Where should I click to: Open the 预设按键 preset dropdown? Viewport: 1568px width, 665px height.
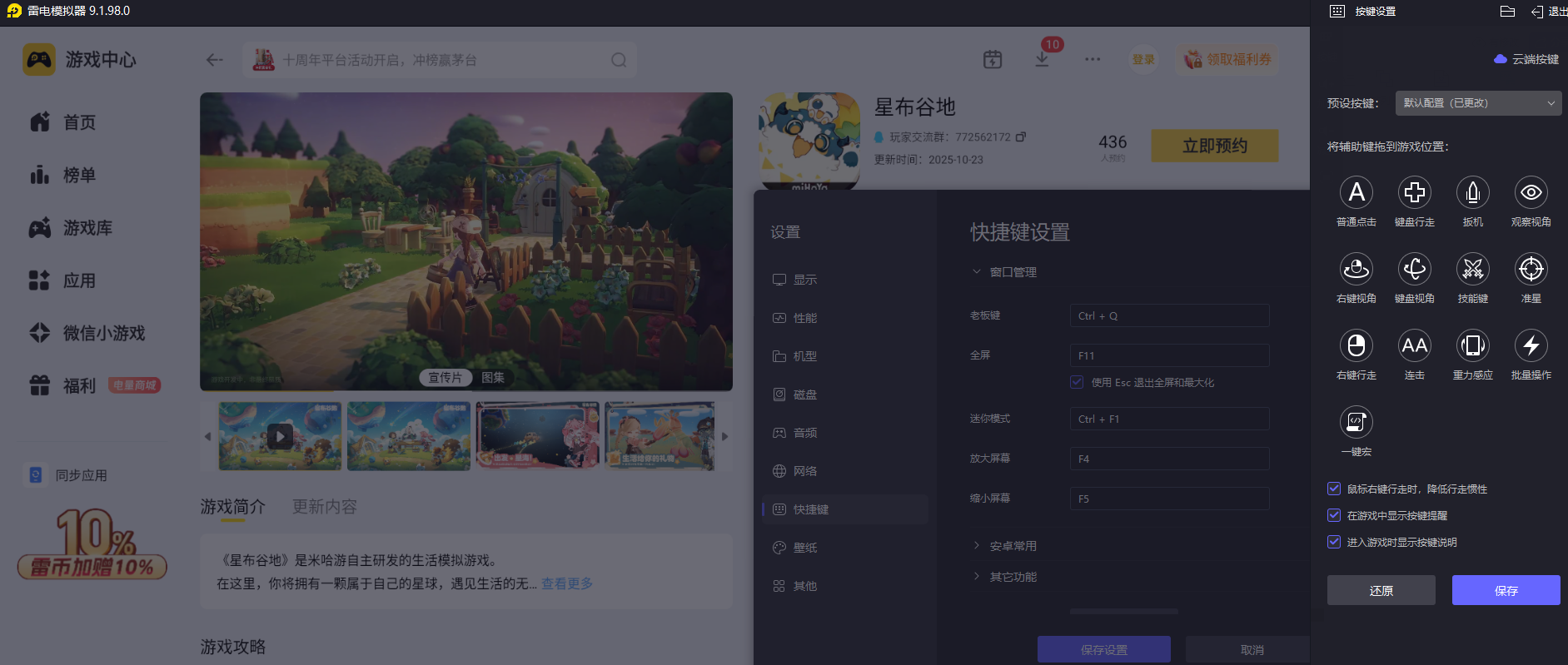tap(1478, 103)
